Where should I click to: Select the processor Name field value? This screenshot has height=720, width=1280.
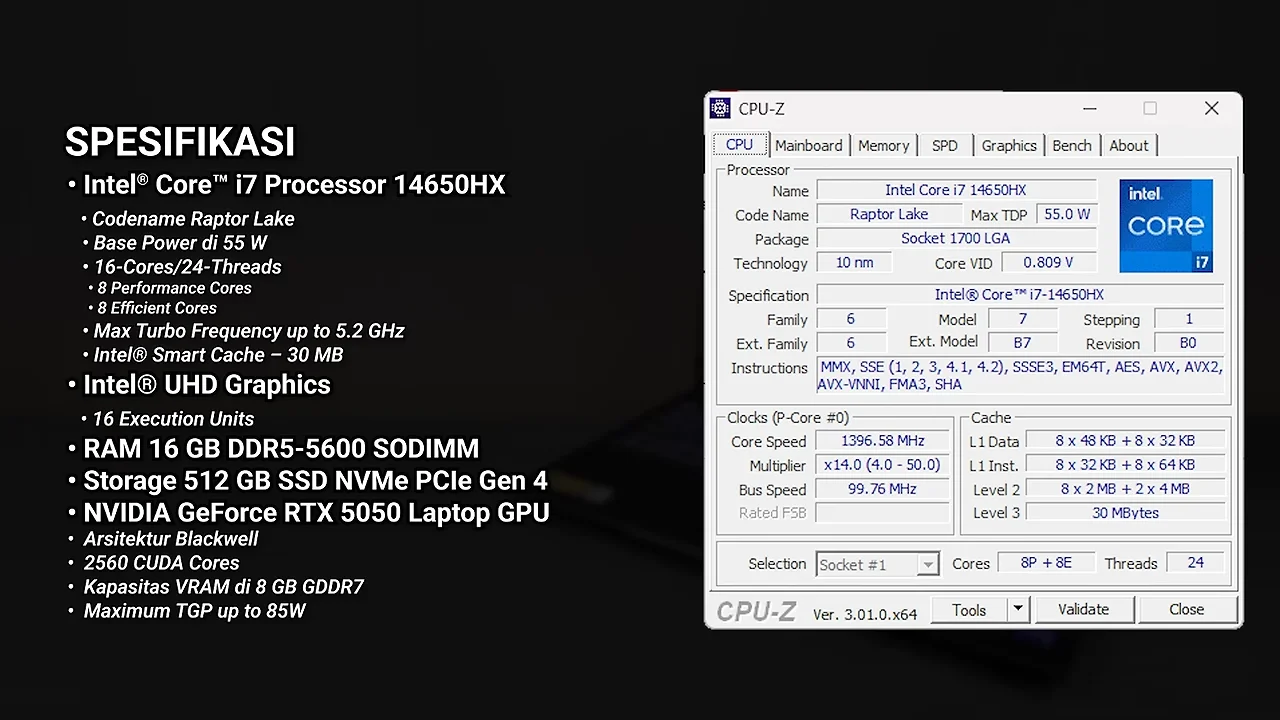click(x=956, y=190)
